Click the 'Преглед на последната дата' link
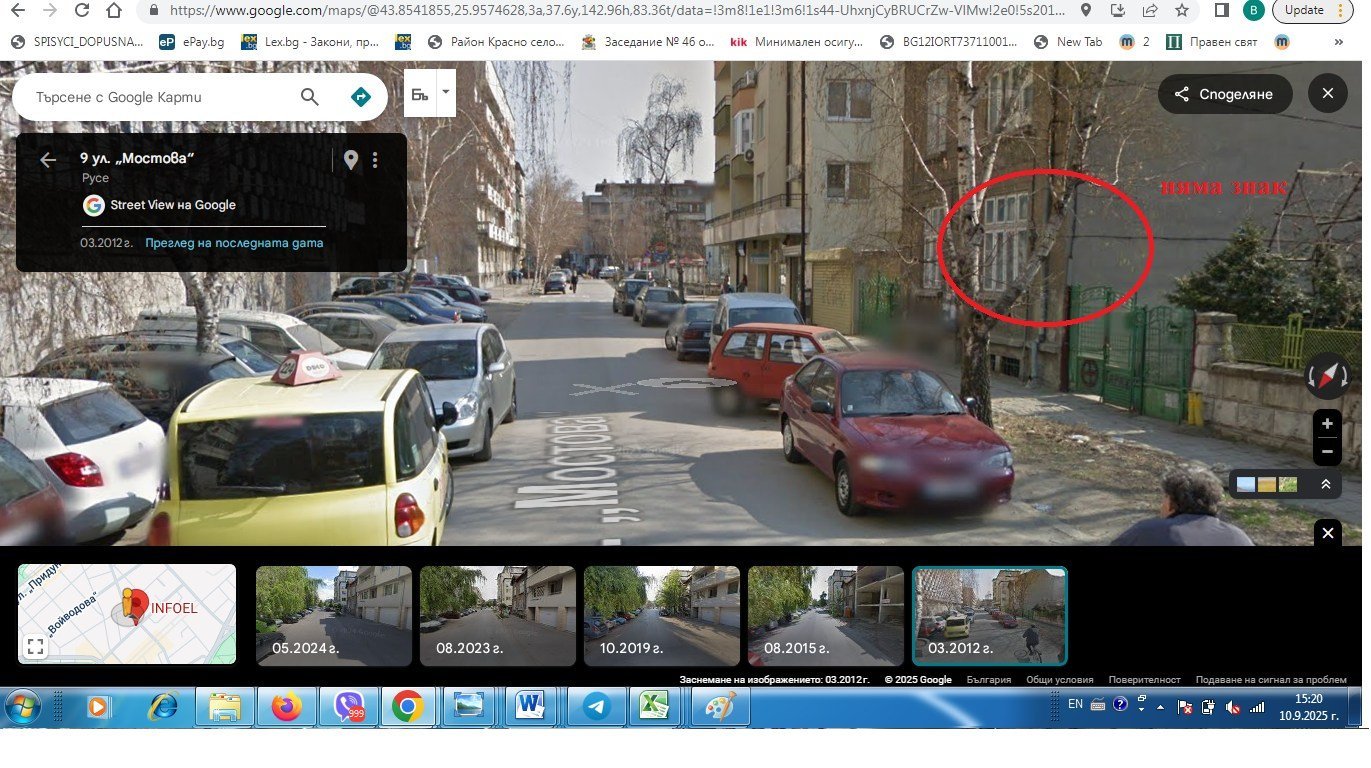 click(234, 243)
